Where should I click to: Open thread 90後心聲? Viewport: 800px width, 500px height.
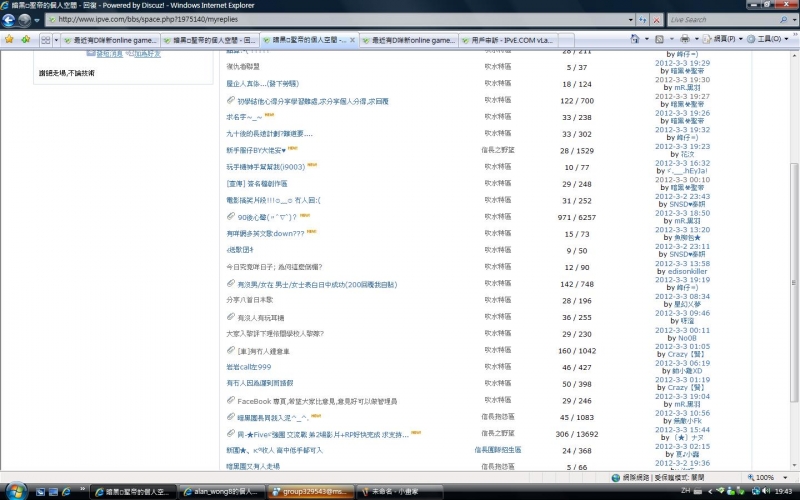[x=267, y=217]
